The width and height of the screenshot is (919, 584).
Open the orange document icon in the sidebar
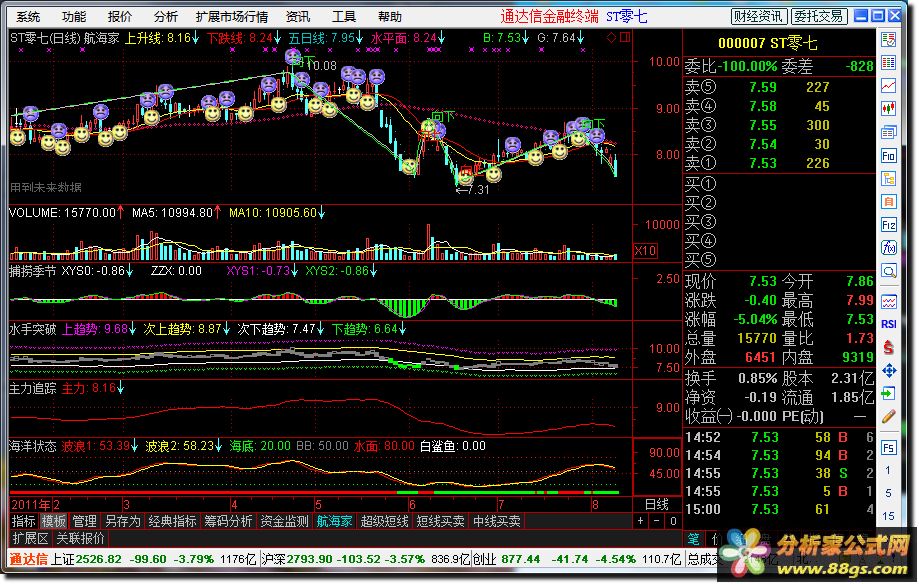point(889,202)
